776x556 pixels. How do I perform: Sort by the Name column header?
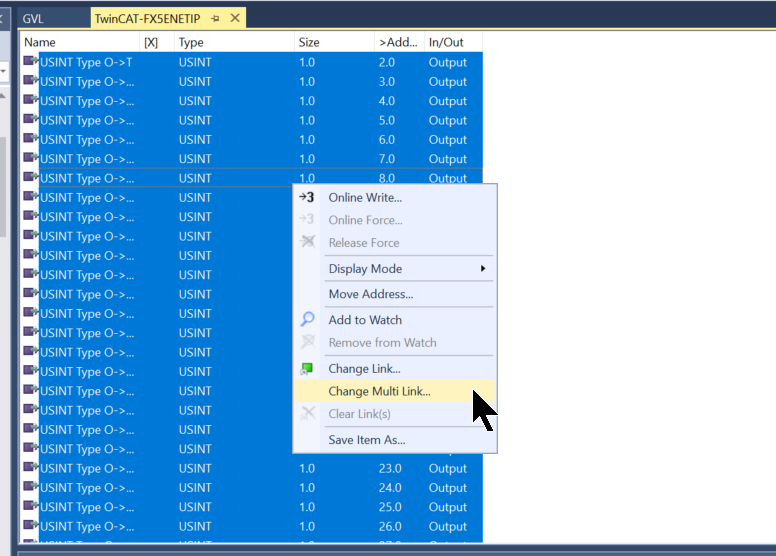78,42
